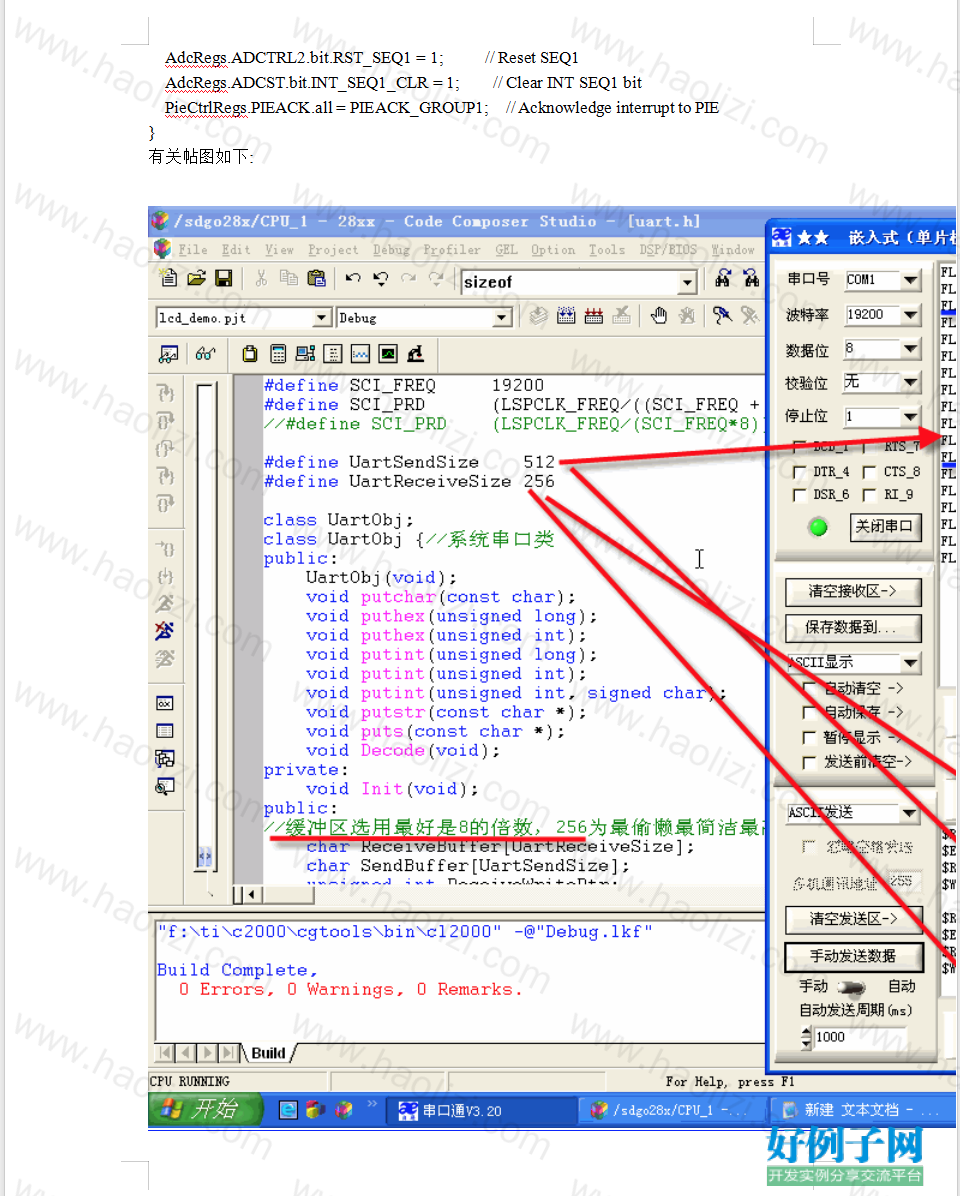
Task: Open the 停止位 dropdown
Action: [910, 416]
